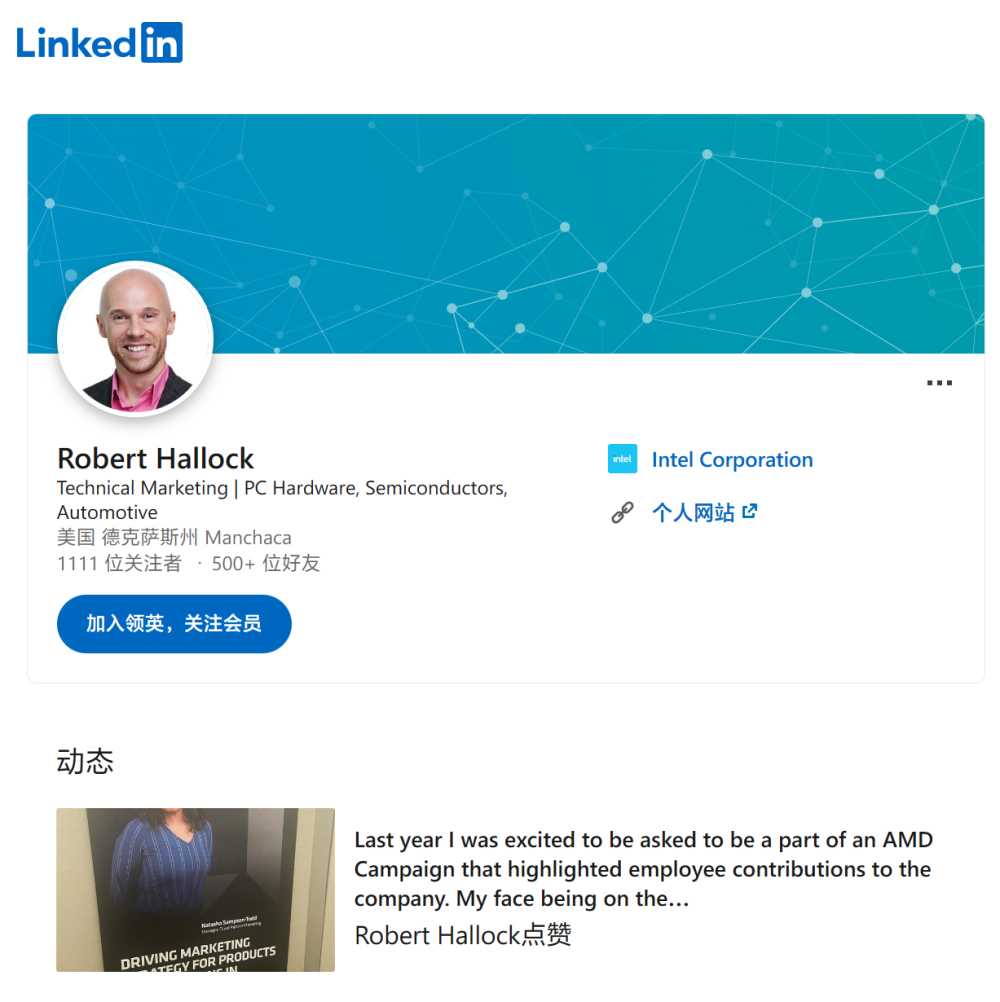Open the '...' dropdown for more profile actions
The height and width of the screenshot is (1002, 1000).
938,382
